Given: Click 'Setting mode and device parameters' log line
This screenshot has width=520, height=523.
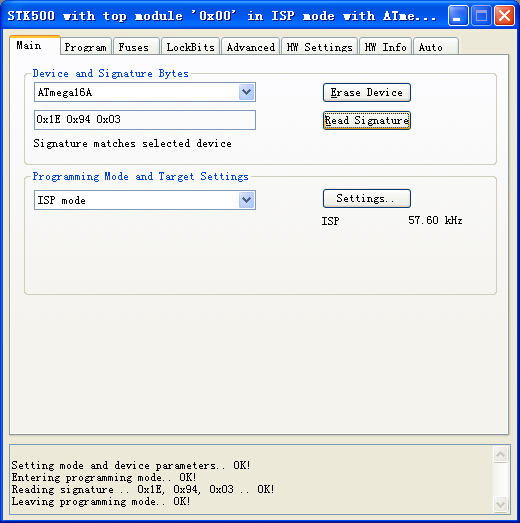Looking at the screenshot, I should (131, 465).
